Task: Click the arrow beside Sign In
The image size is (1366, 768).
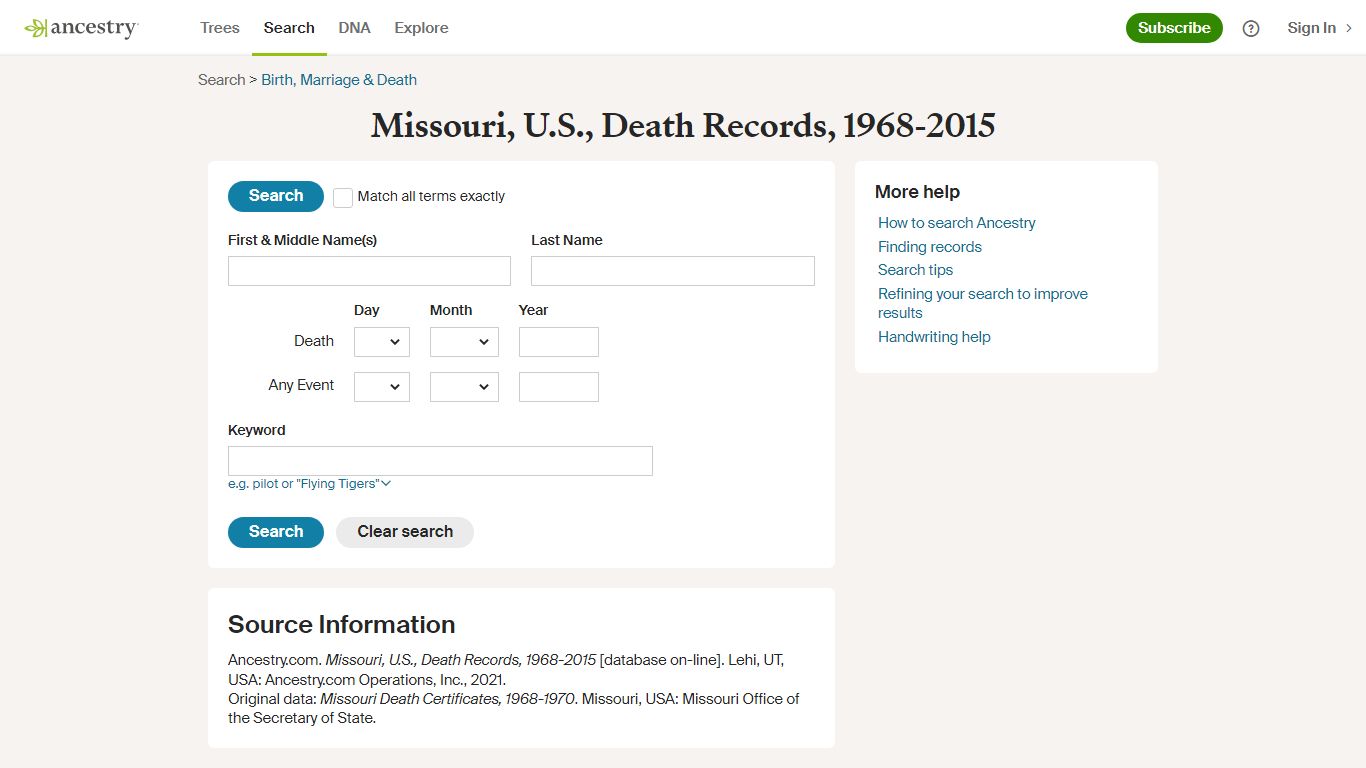Action: (x=1349, y=28)
